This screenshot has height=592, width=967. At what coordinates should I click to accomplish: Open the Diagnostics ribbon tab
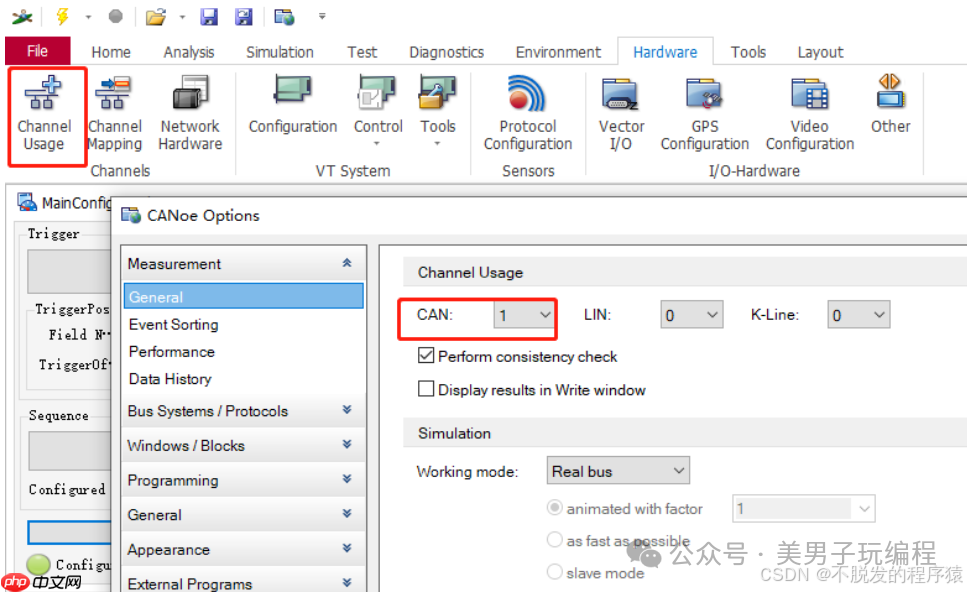(x=446, y=52)
